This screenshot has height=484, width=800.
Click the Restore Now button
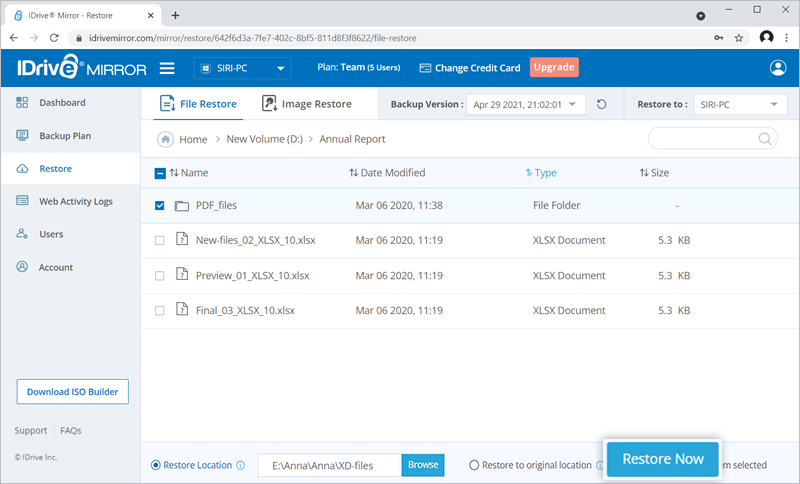663,459
